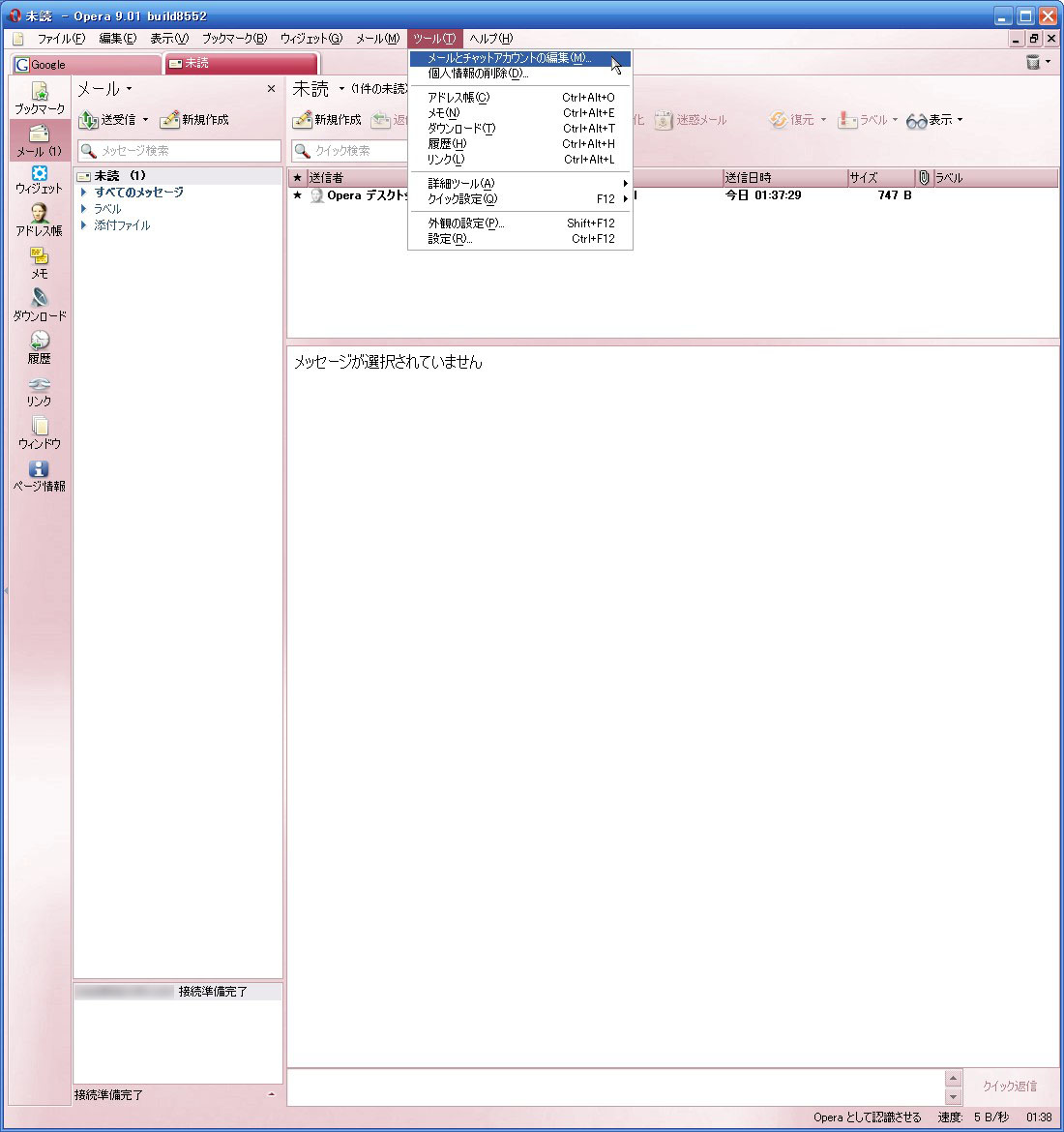
Task: Open the ファイル menu
Action: [x=61, y=39]
